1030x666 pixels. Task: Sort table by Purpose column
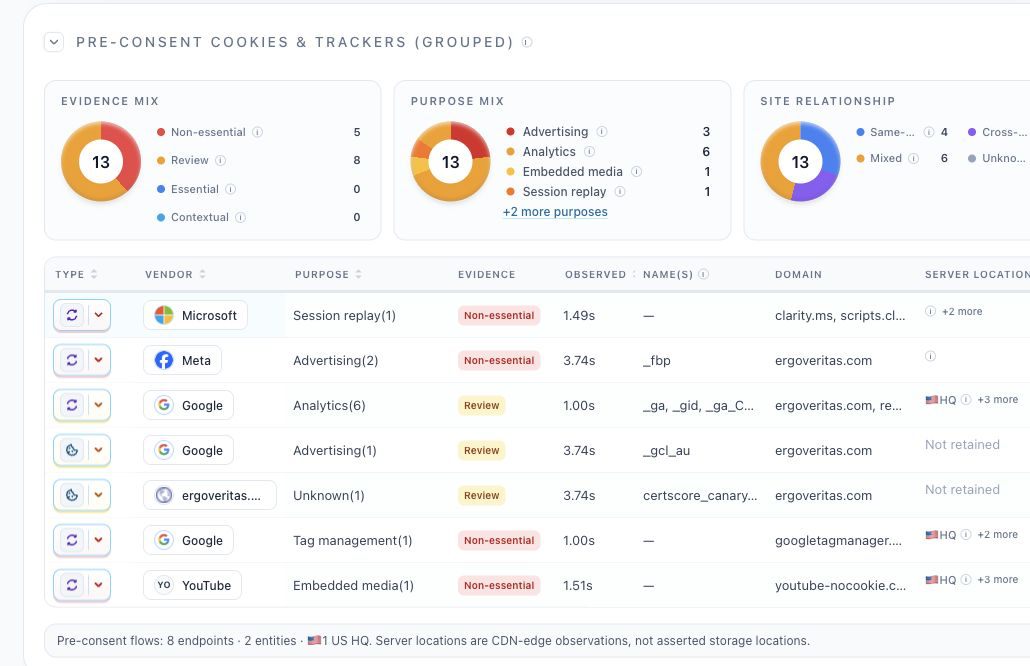359,274
